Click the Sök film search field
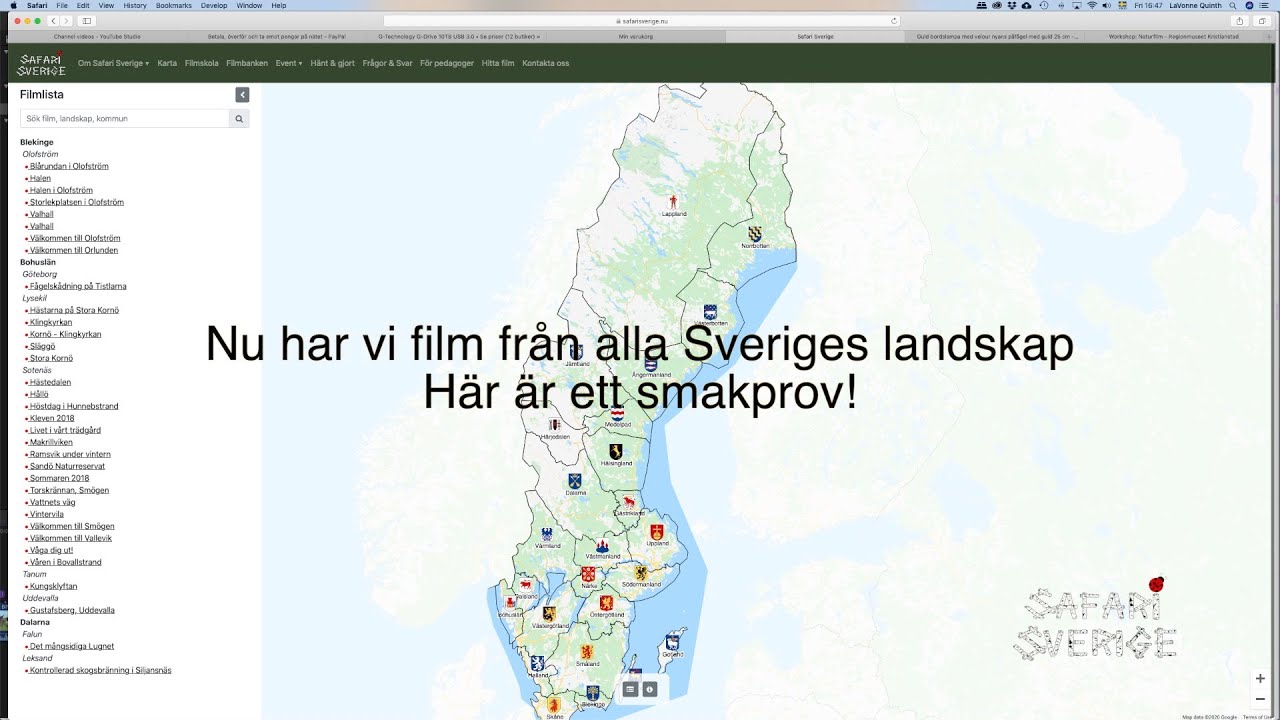The image size is (1280, 720). click(125, 118)
